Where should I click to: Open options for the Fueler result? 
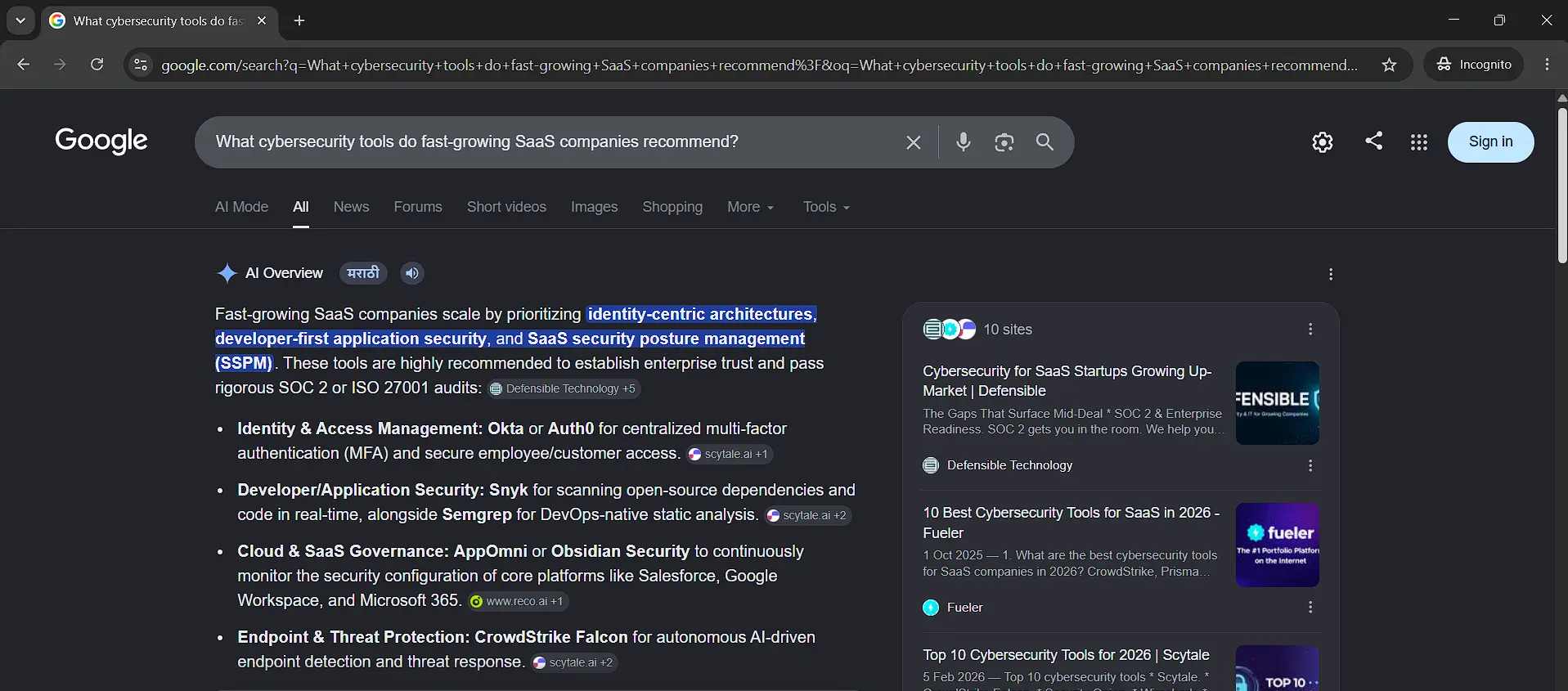pyautogui.click(x=1310, y=607)
